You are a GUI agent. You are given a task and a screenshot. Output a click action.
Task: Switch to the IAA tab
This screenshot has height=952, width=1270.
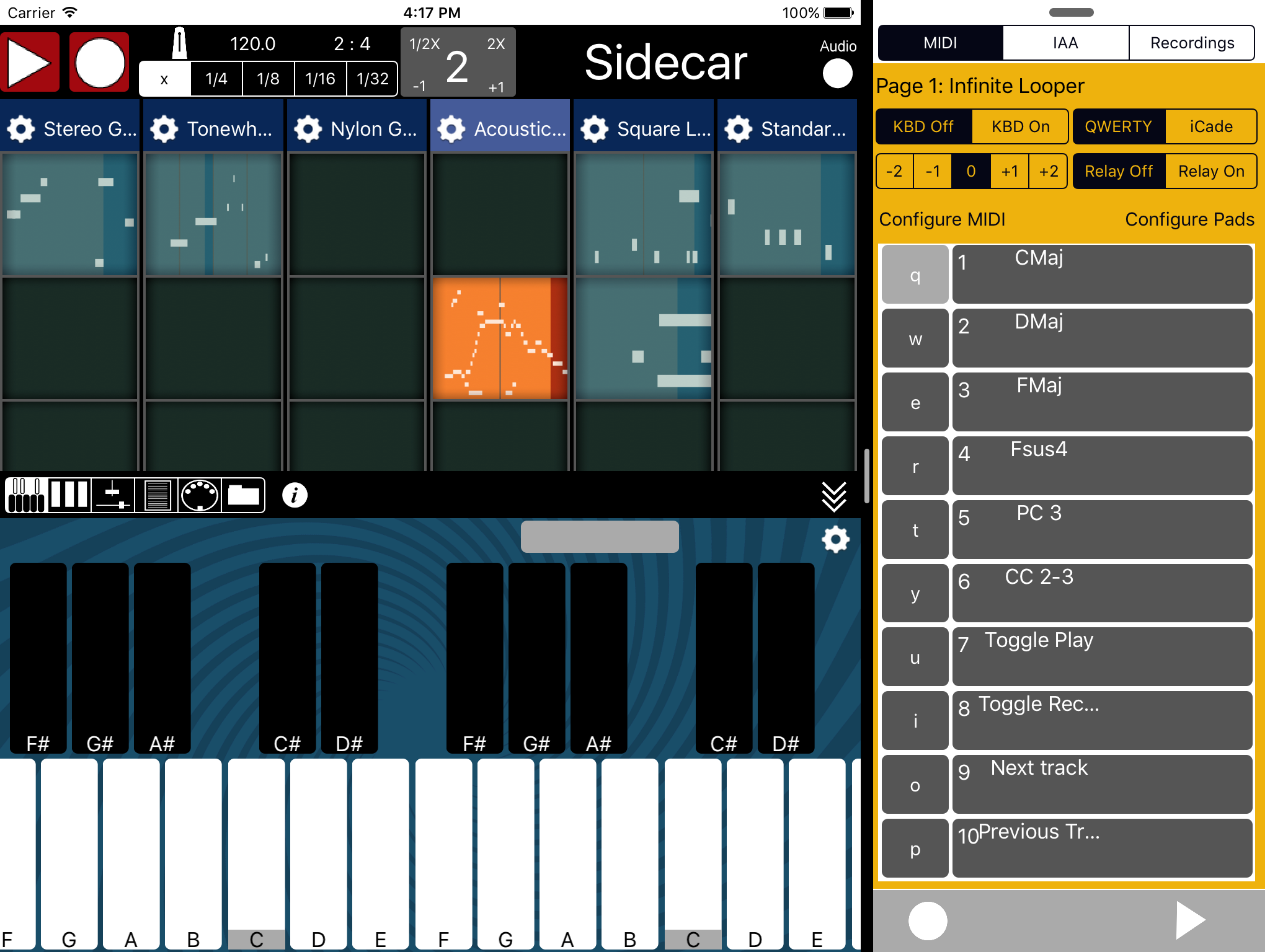point(1065,43)
